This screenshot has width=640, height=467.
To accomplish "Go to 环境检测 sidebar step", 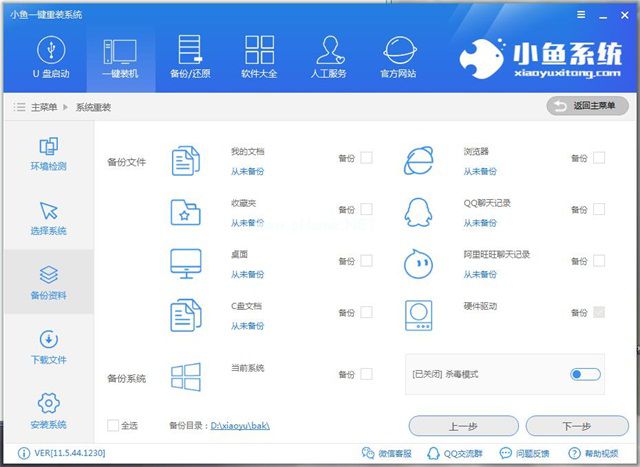I will pos(49,153).
